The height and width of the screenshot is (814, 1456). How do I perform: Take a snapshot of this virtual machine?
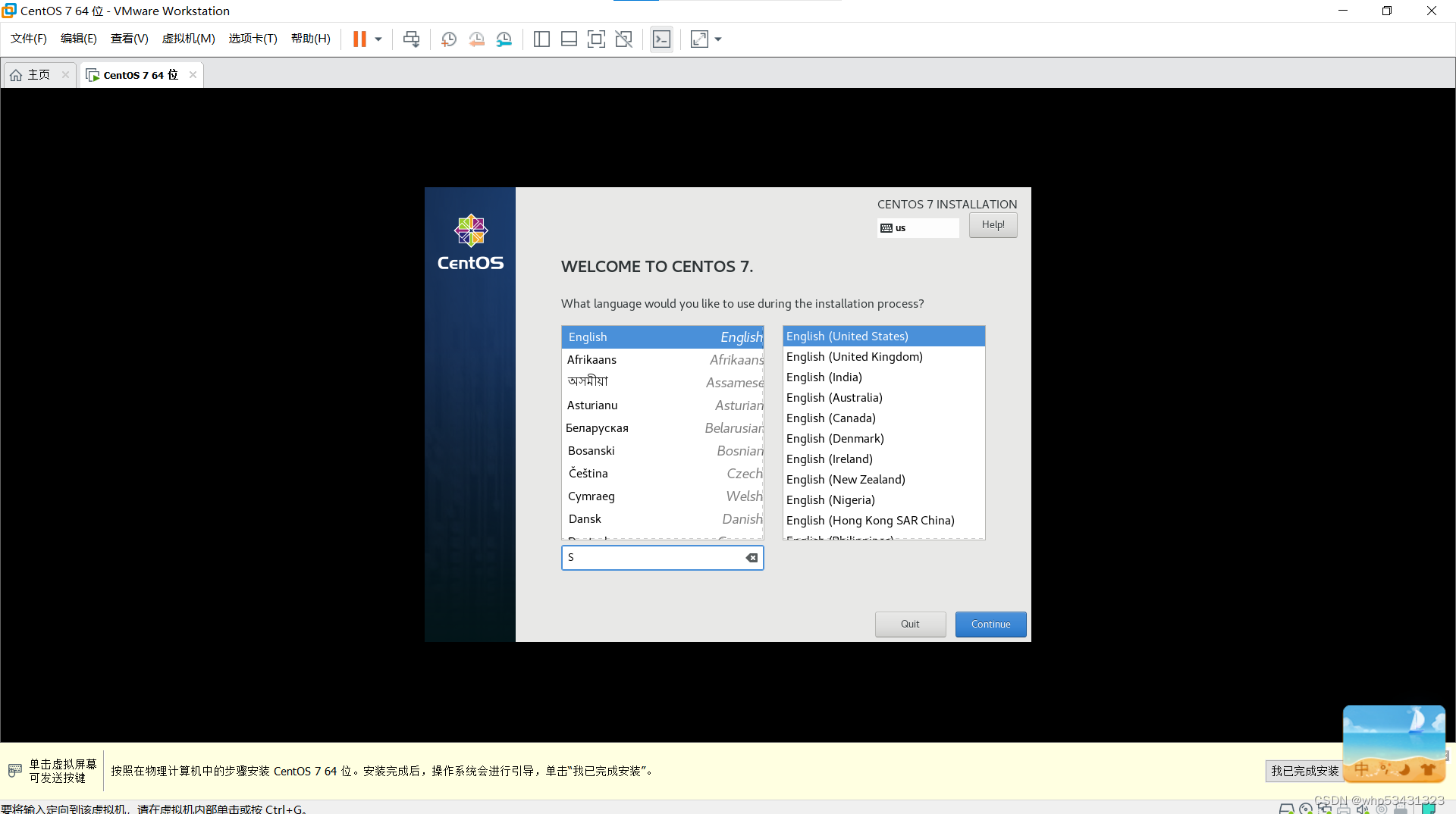point(449,39)
